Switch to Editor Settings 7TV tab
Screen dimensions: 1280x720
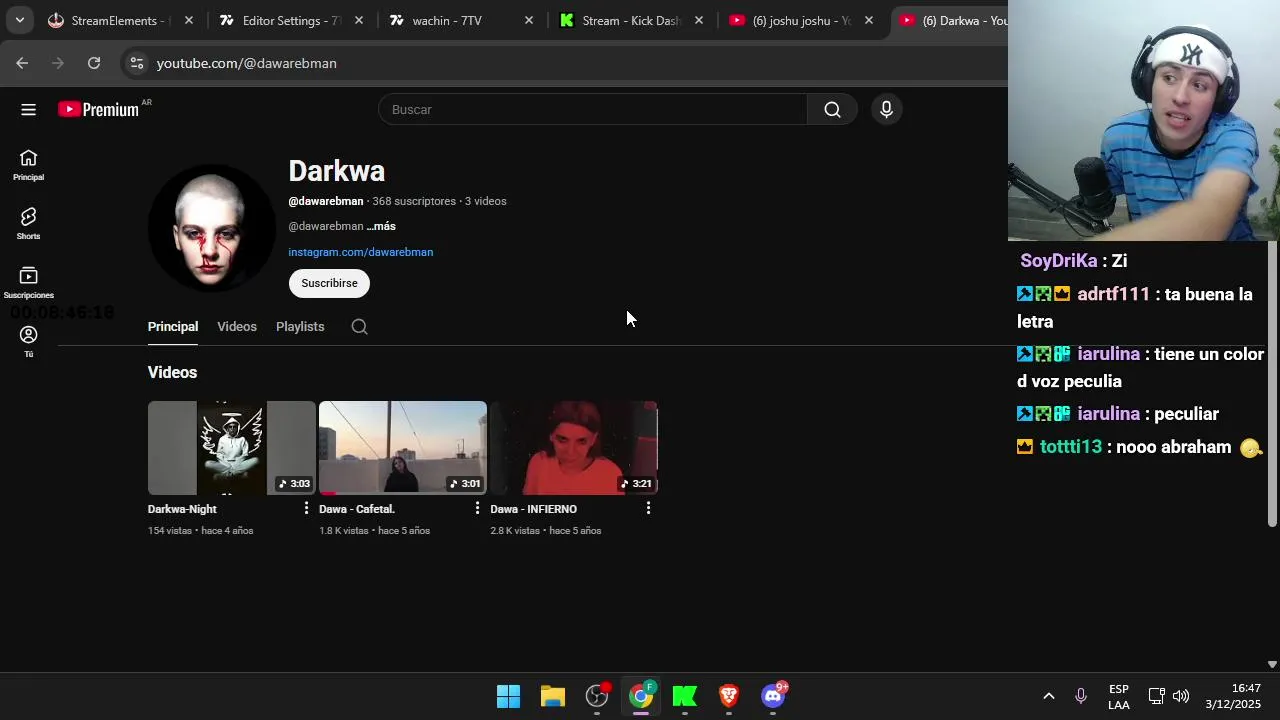tap(292, 20)
